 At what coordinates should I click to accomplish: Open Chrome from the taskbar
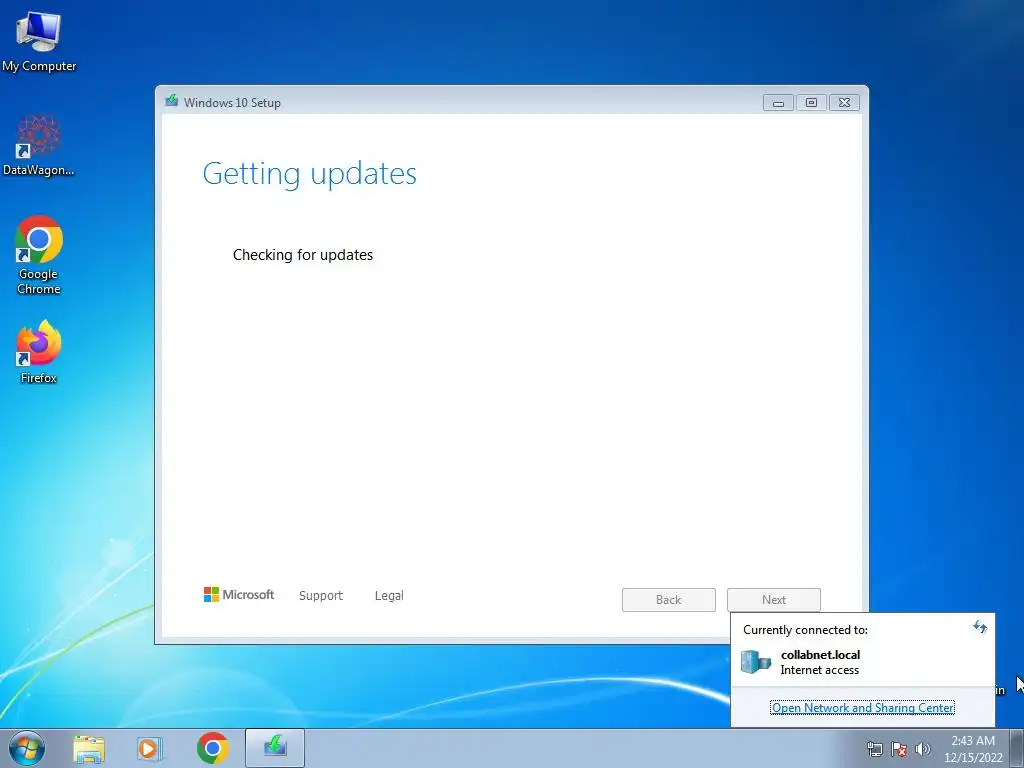point(212,748)
